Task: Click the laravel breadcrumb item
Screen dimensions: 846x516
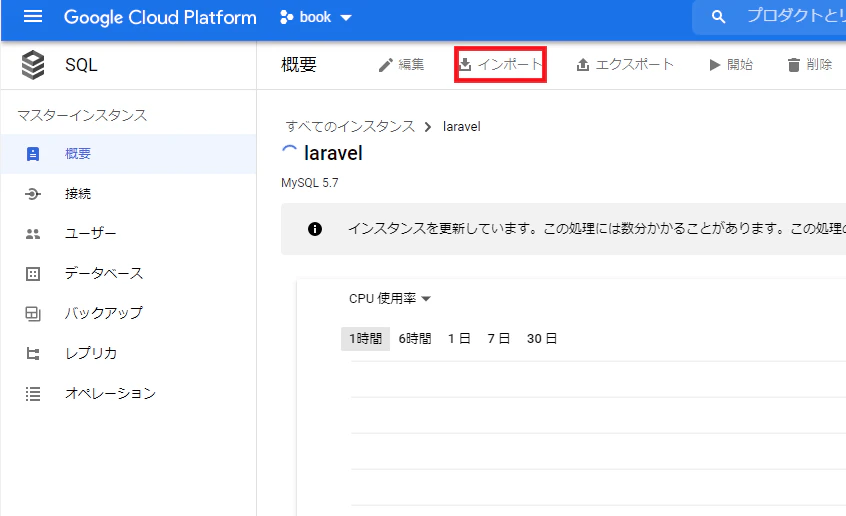Action: 461,127
